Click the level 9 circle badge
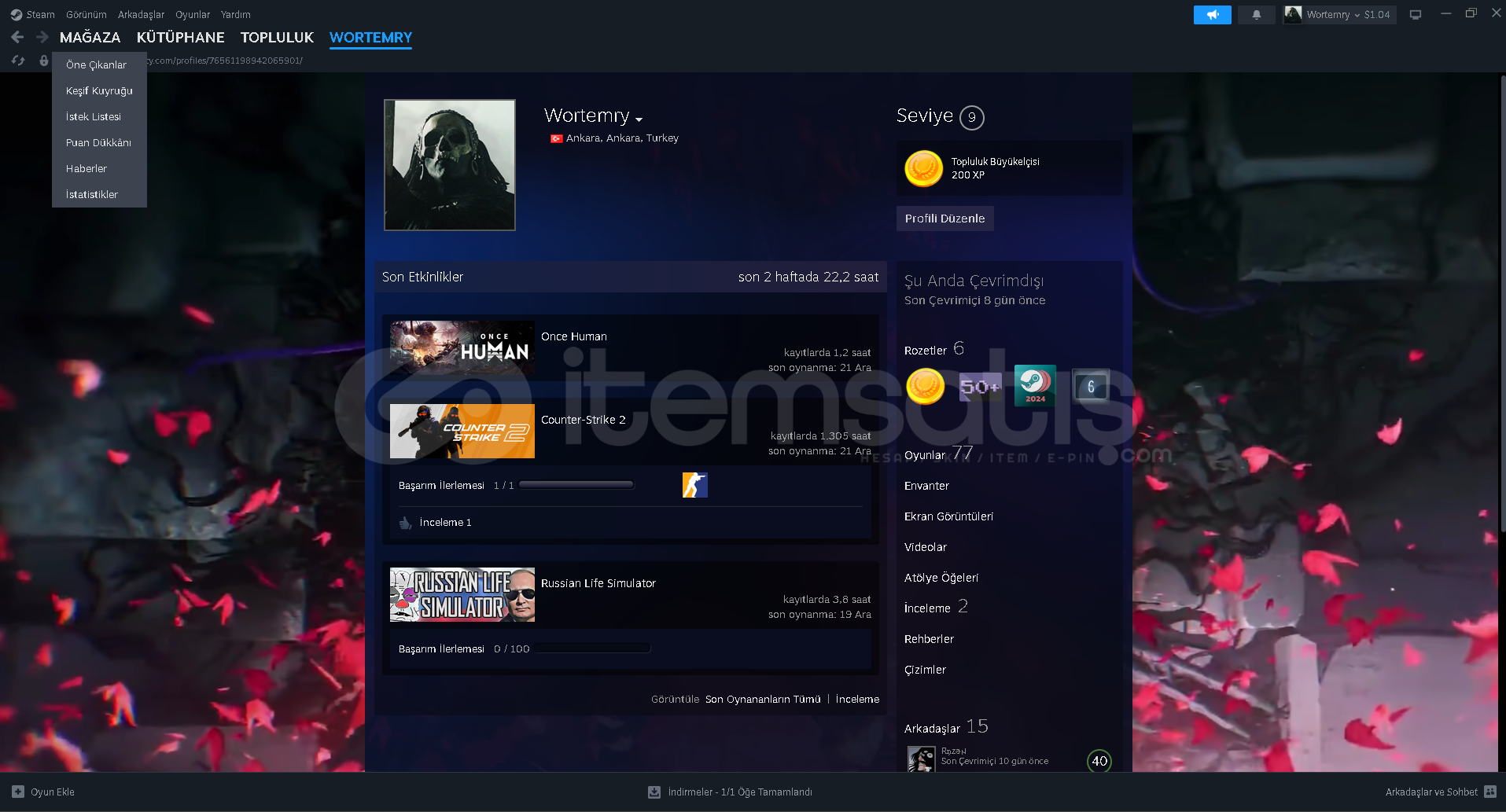Viewport: 1506px width, 812px height. (972, 117)
